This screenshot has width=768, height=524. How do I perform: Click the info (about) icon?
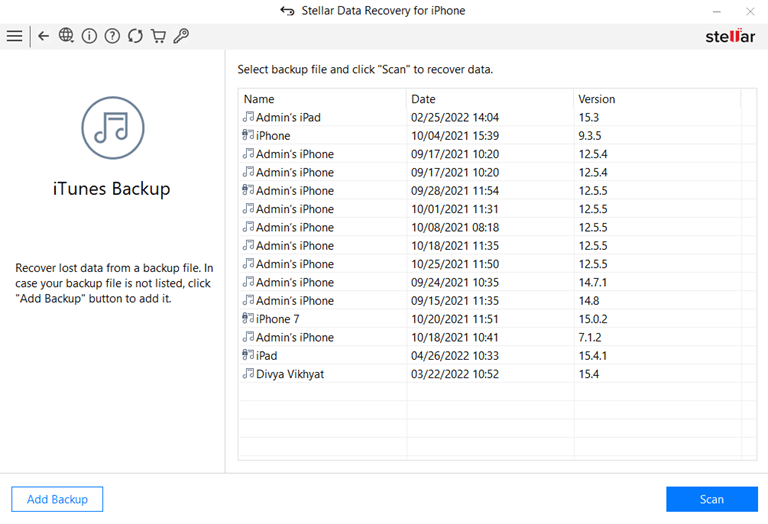(x=89, y=36)
